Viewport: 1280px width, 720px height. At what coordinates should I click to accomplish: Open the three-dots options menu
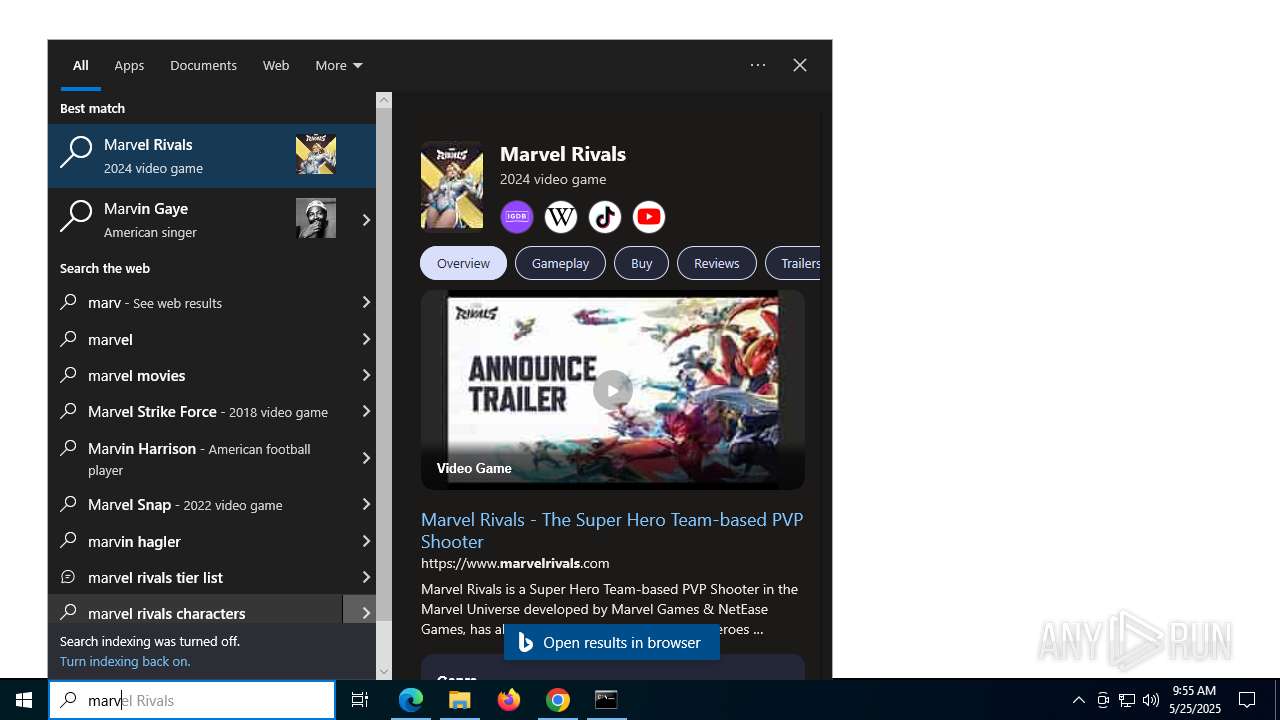758,65
